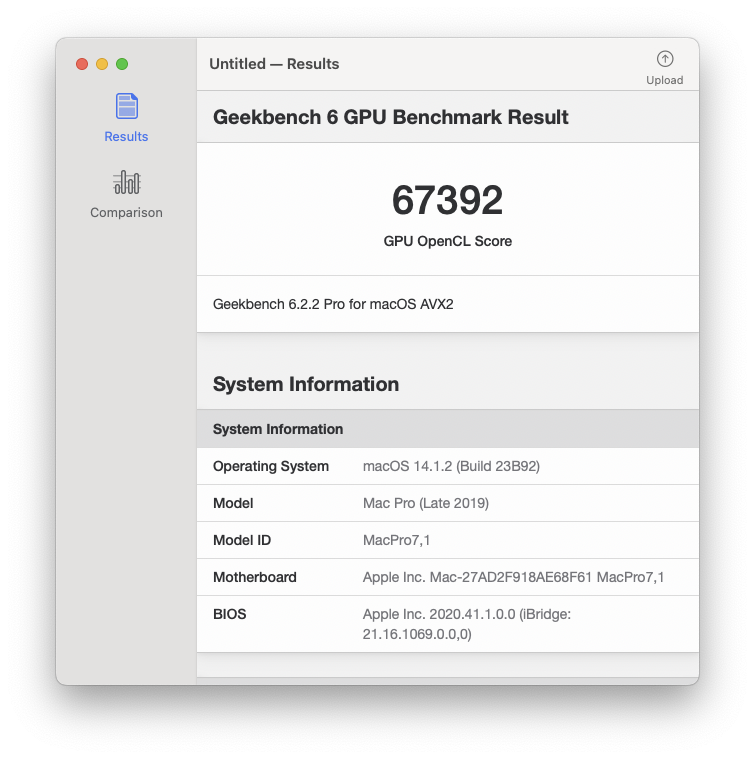Click the GPU OpenCL Score label

(448, 241)
